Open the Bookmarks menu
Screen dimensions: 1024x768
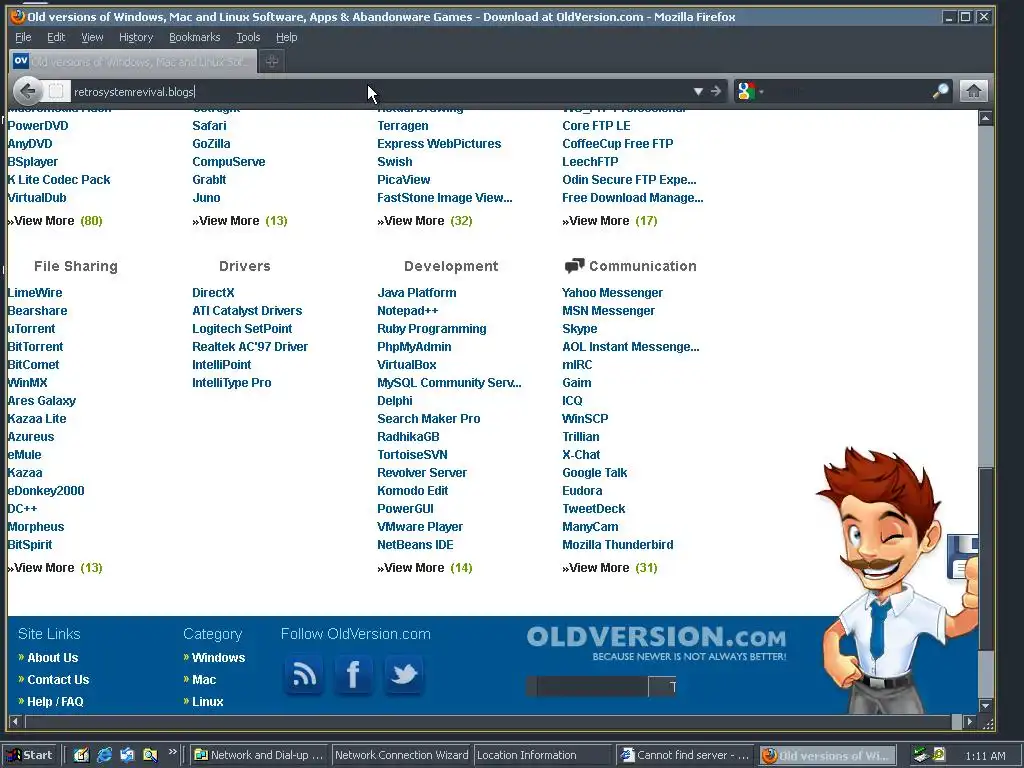[x=195, y=37]
